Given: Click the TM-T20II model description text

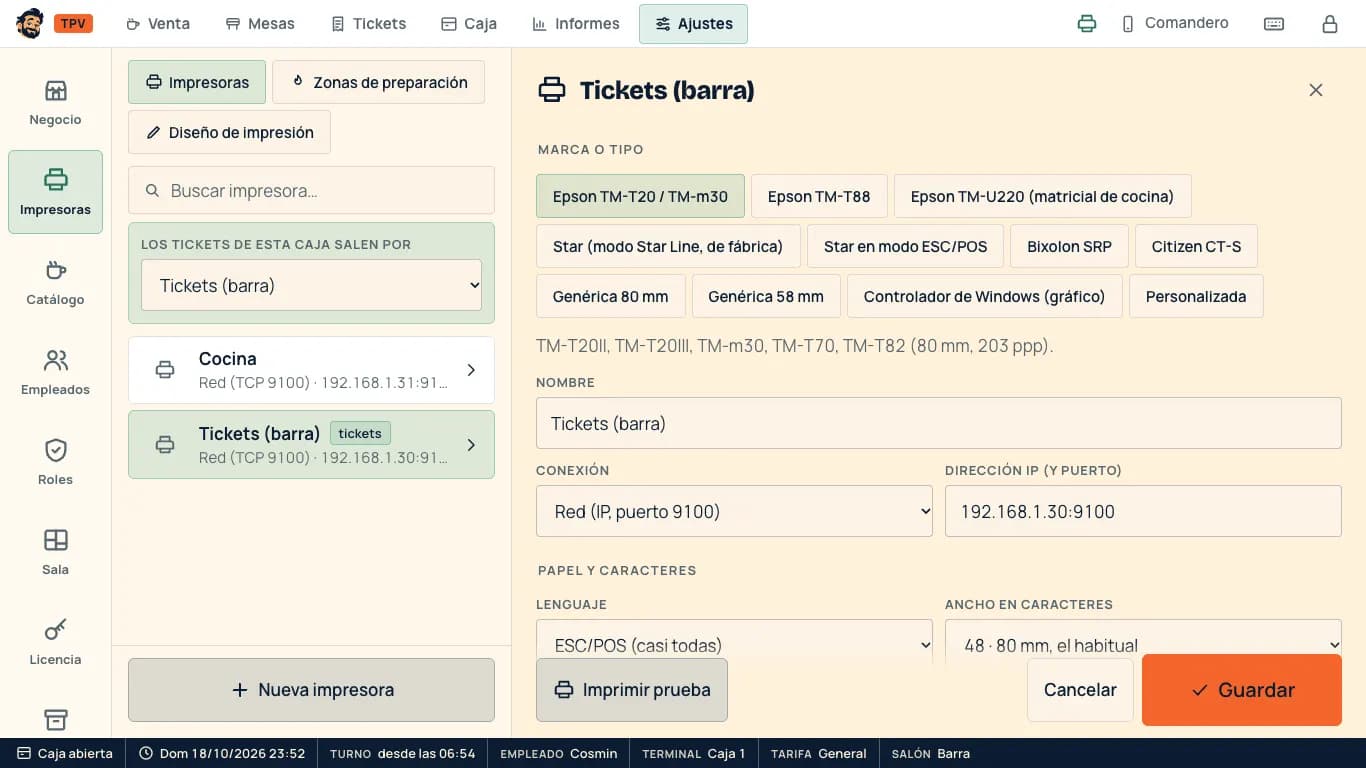Looking at the screenshot, I should [x=794, y=346].
